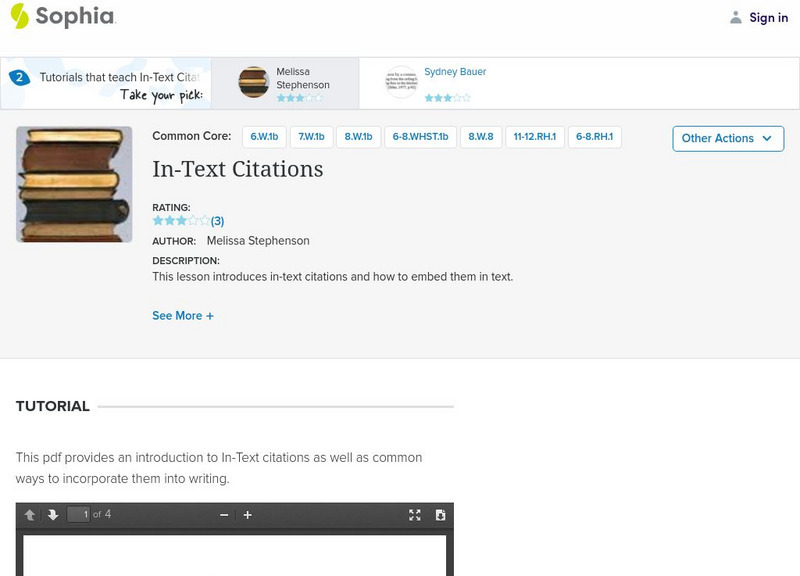This screenshot has height=576, width=800.
Task: Download the PDF document
Action: tap(440, 515)
